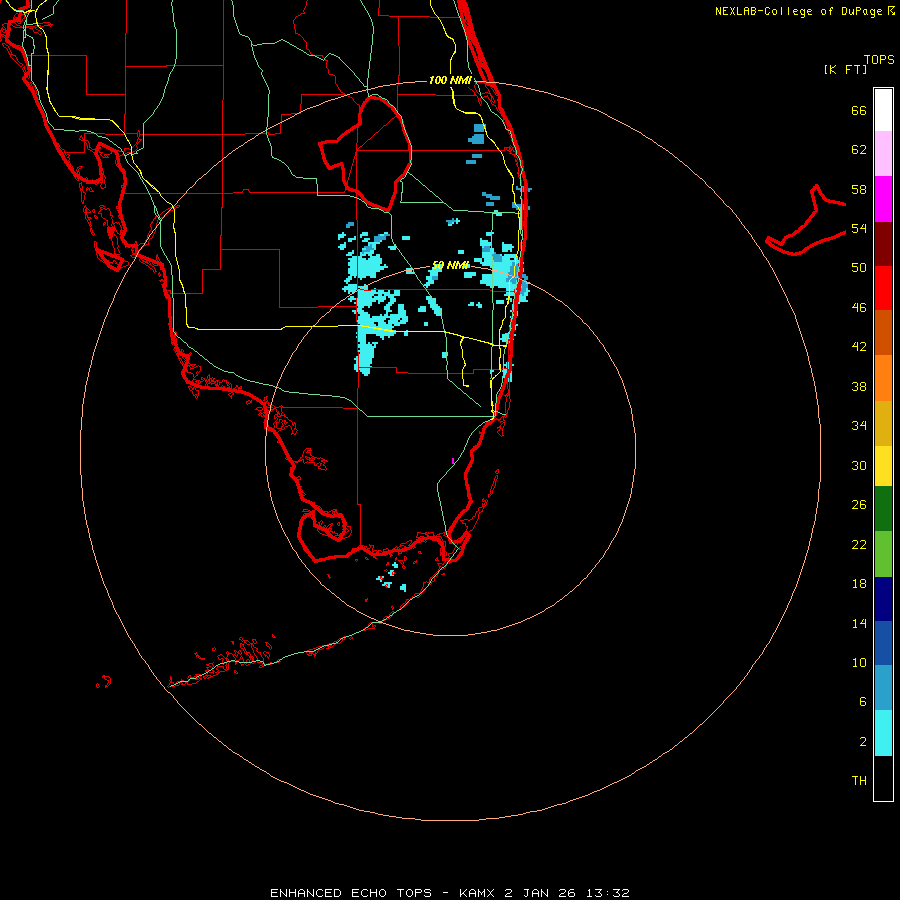Click the black TH threshold legend swatch
Image resolution: width=900 pixels, height=900 pixels.
point(883,778)
